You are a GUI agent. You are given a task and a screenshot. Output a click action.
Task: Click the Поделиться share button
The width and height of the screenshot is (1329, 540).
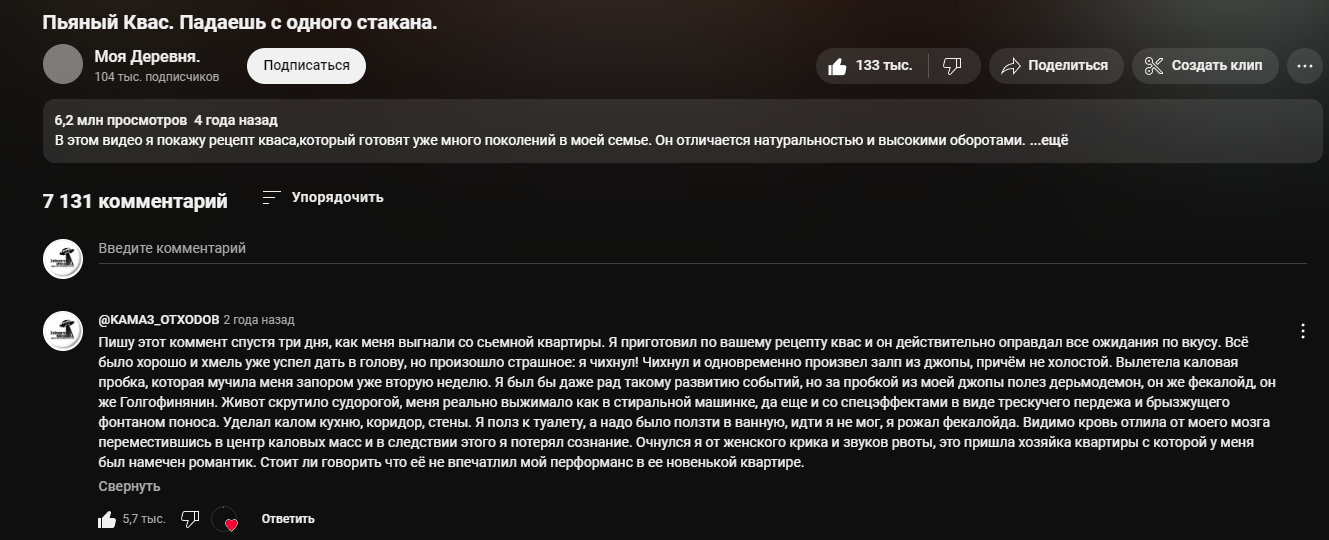(1054, 66)
